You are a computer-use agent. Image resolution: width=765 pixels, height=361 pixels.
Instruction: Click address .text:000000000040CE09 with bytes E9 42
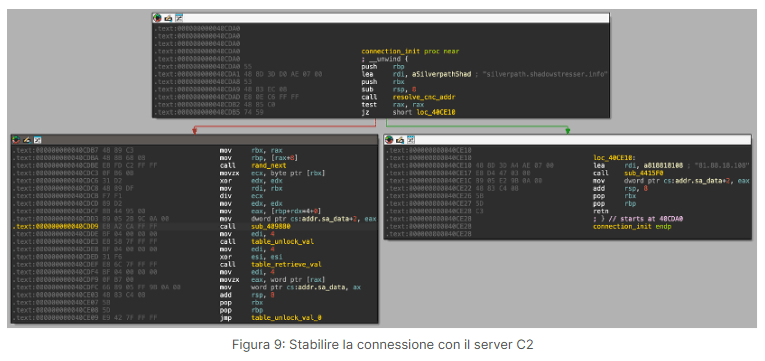coord(85,318)
